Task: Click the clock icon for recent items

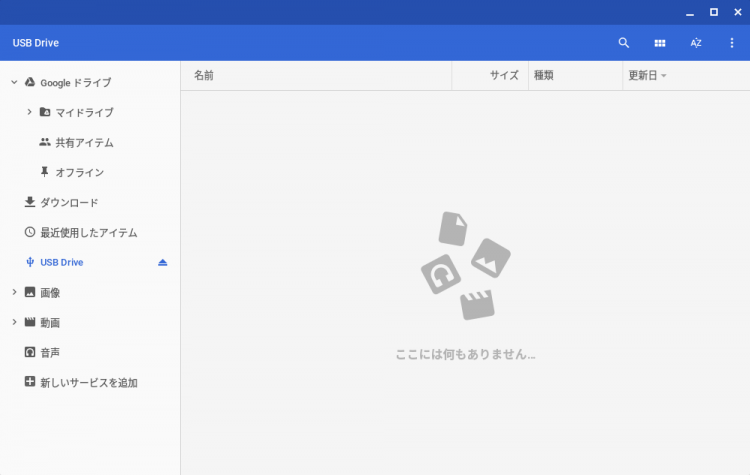Action: pyautogui.click(x=30, y=232)
